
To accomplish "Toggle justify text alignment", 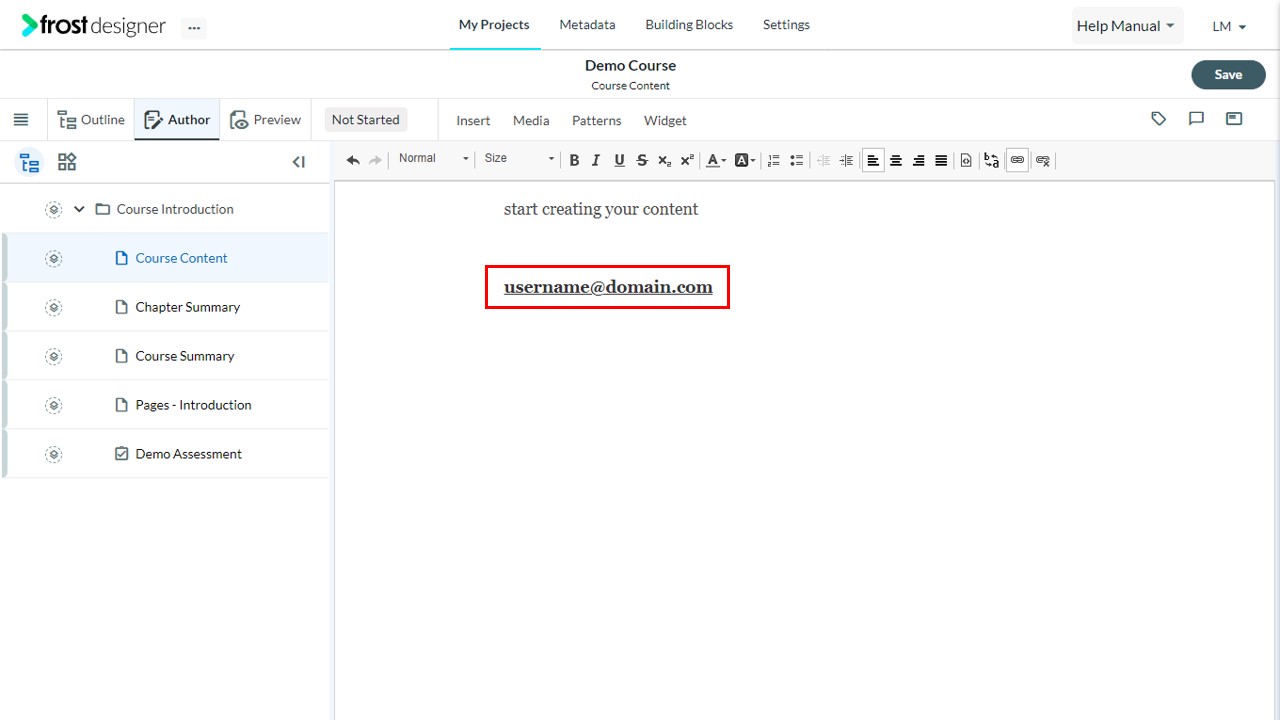I will 941,160.
